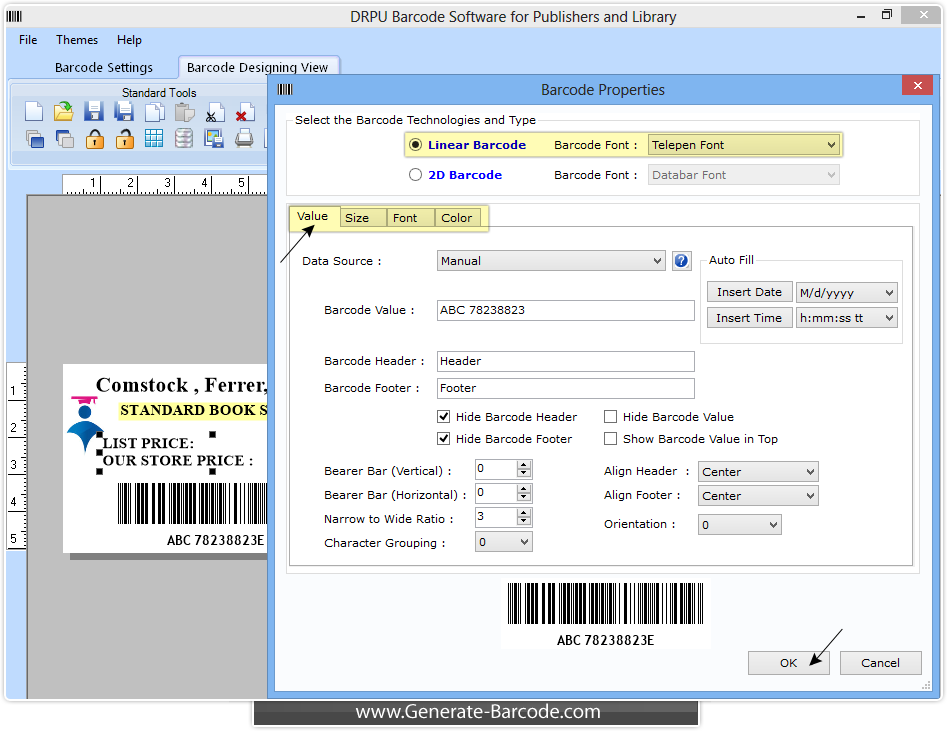
Task: Click the Insert Time button
Action: 749,317
